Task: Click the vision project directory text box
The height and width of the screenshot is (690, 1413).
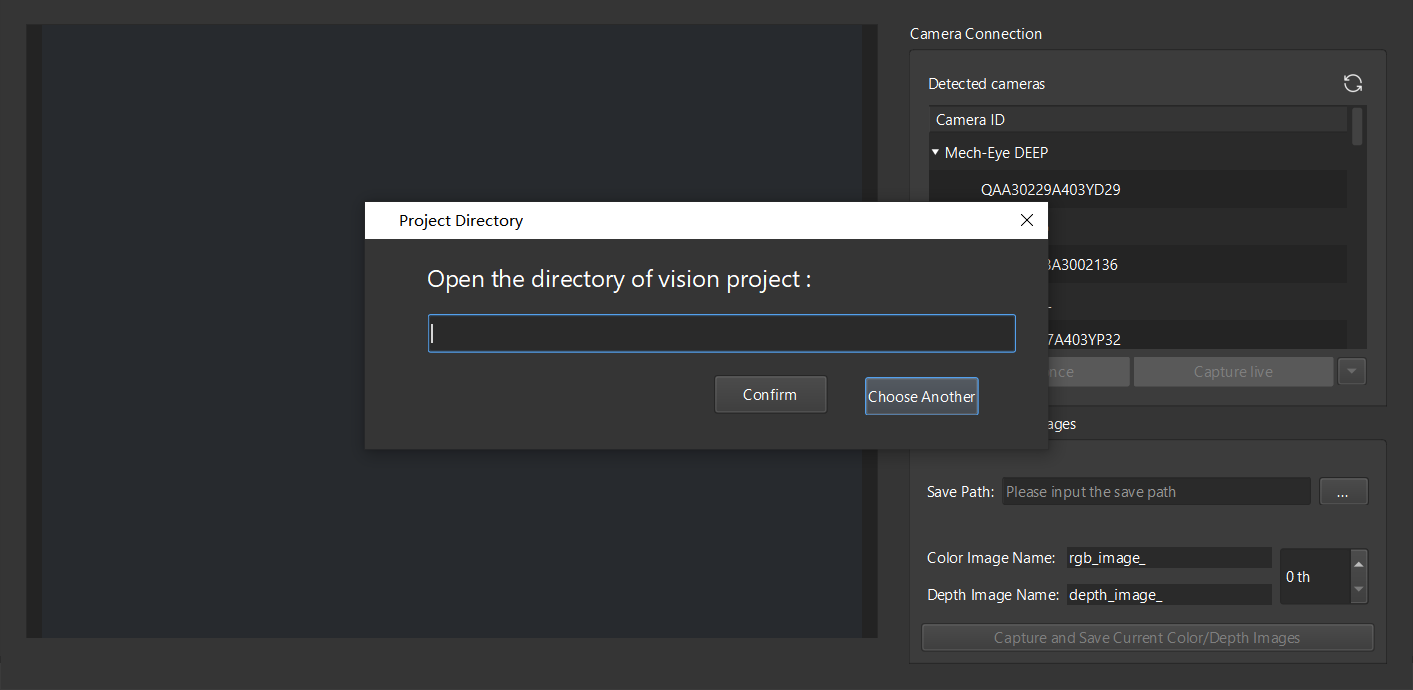Action: coord(721,334)
